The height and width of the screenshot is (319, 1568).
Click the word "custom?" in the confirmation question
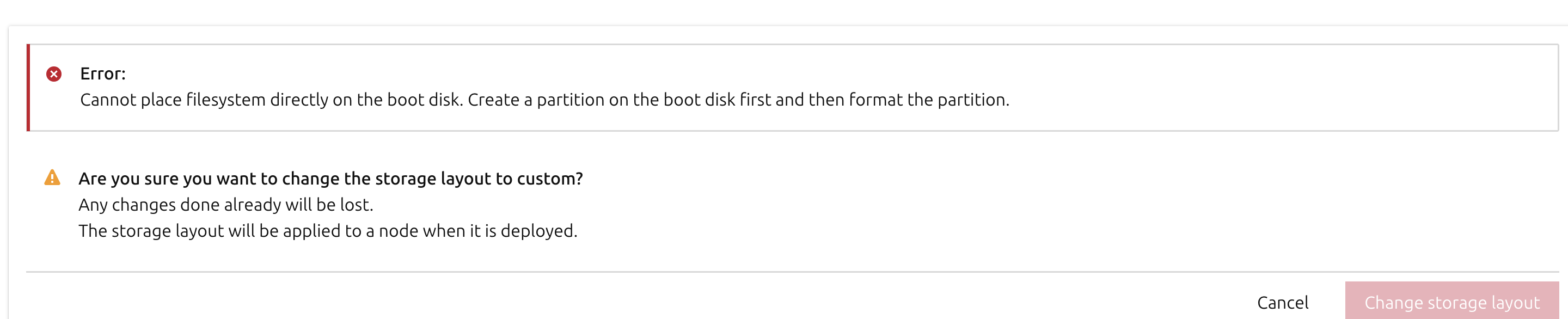tap(550, 179)
